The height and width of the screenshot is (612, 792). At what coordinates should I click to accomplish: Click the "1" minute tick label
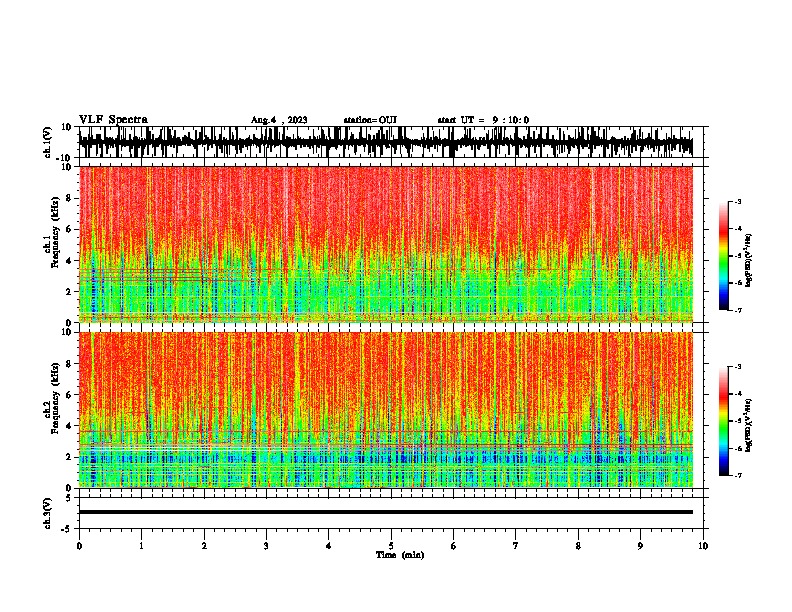coord(141,546)
